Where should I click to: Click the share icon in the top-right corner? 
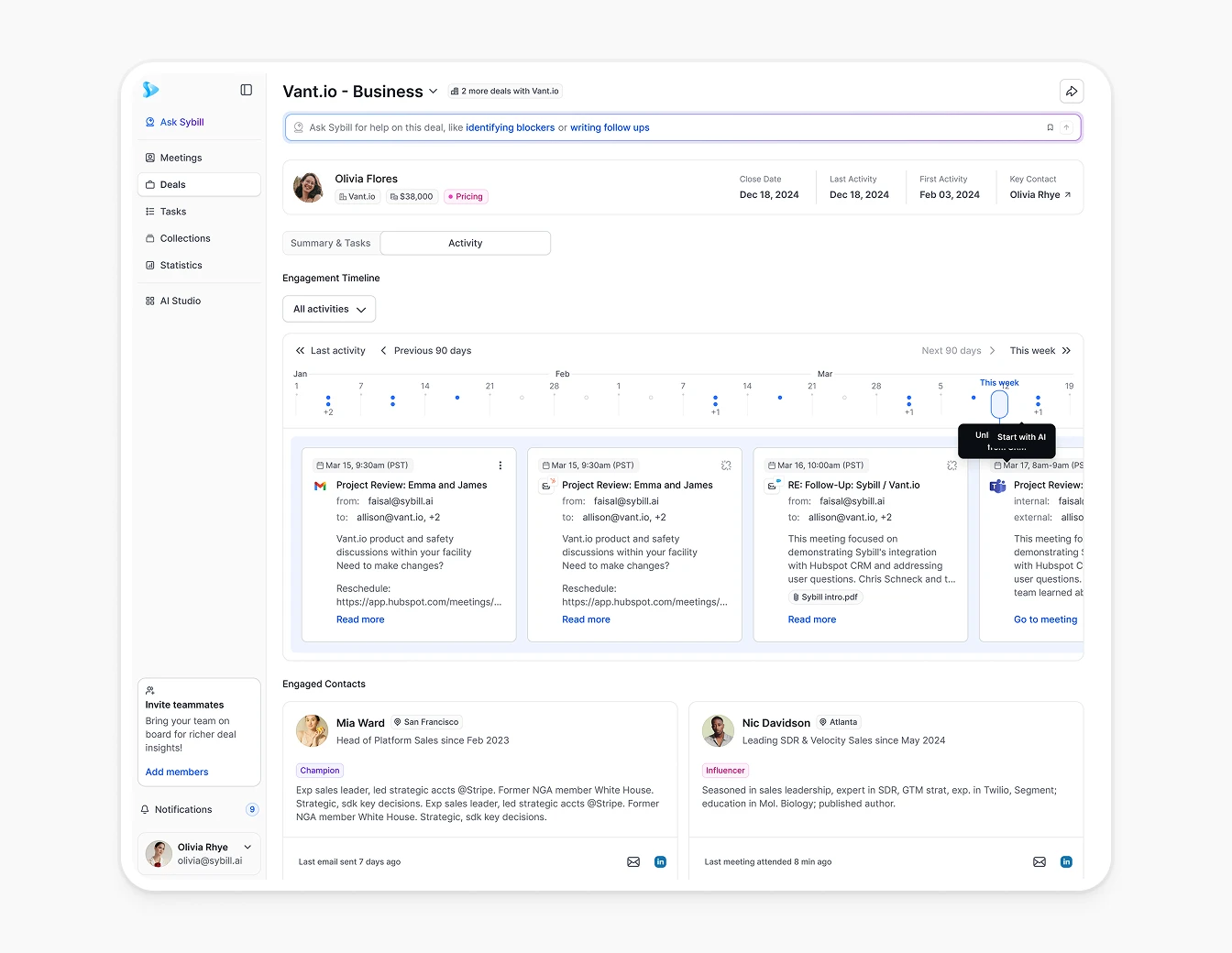[1072, 91]
